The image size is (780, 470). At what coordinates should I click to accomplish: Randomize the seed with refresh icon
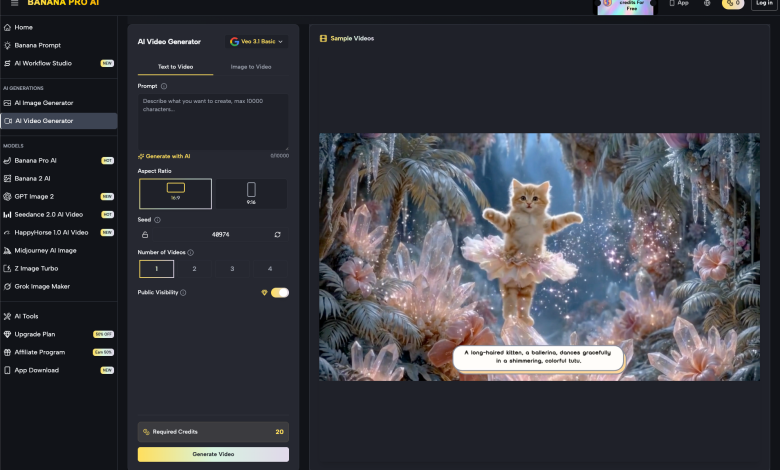278,235
